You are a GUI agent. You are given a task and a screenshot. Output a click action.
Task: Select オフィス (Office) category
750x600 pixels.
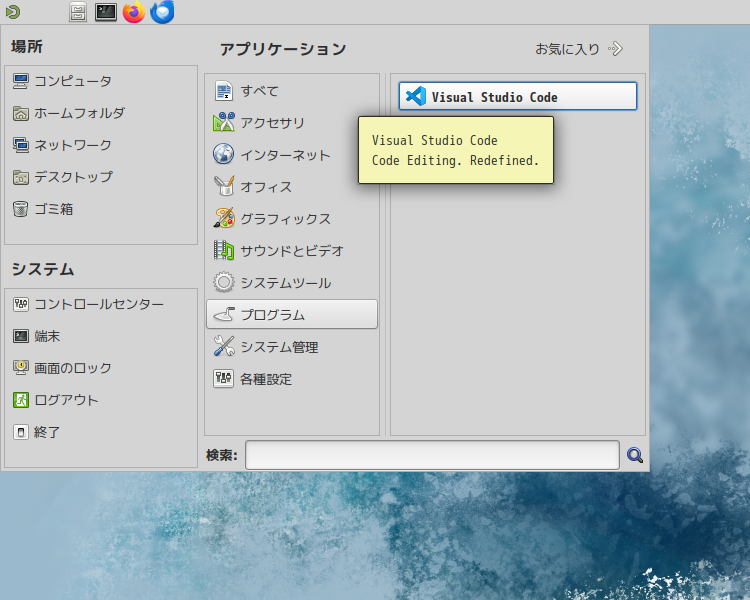coord(292,187)
